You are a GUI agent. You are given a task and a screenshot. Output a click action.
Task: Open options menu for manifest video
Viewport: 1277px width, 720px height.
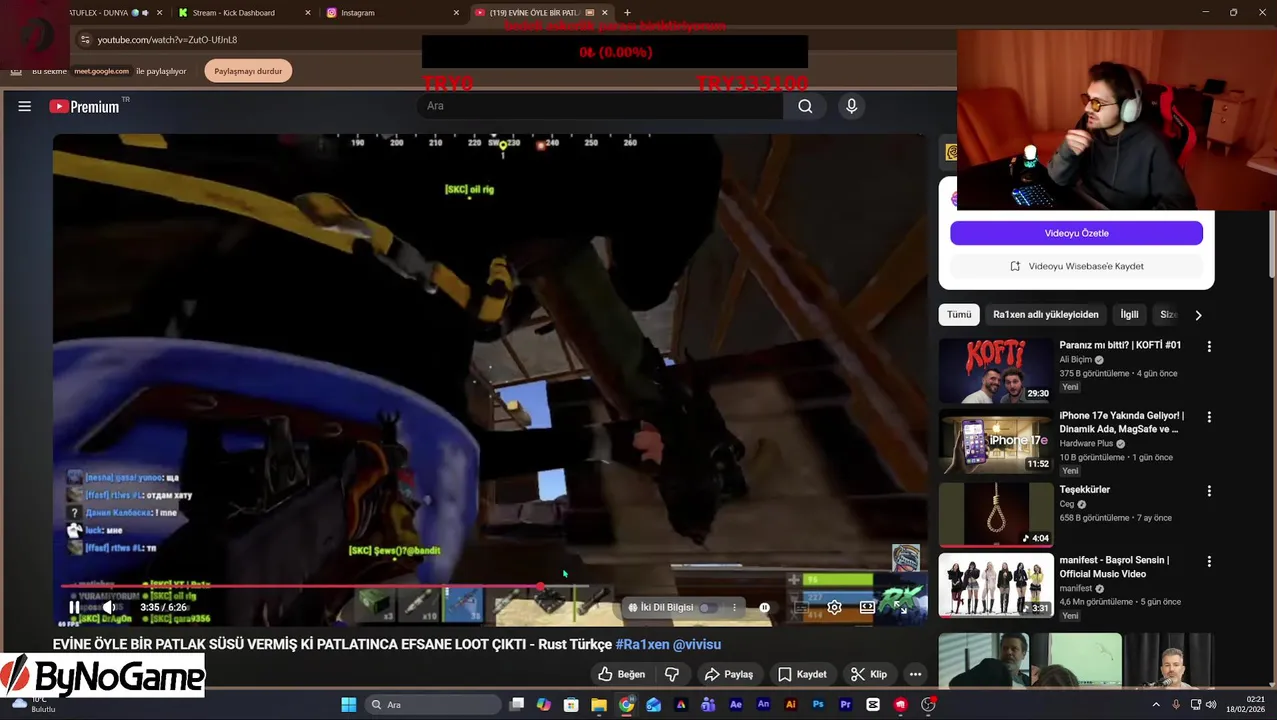tap(1209, 562)
